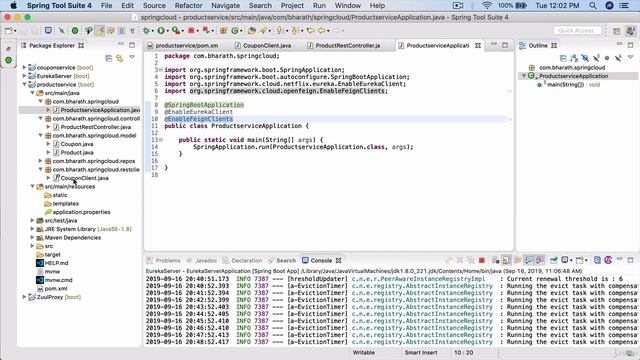Viewport: 640px width, 360px height.
Task: Click the Spotlight search icon in menu bar
Action: 593,6
